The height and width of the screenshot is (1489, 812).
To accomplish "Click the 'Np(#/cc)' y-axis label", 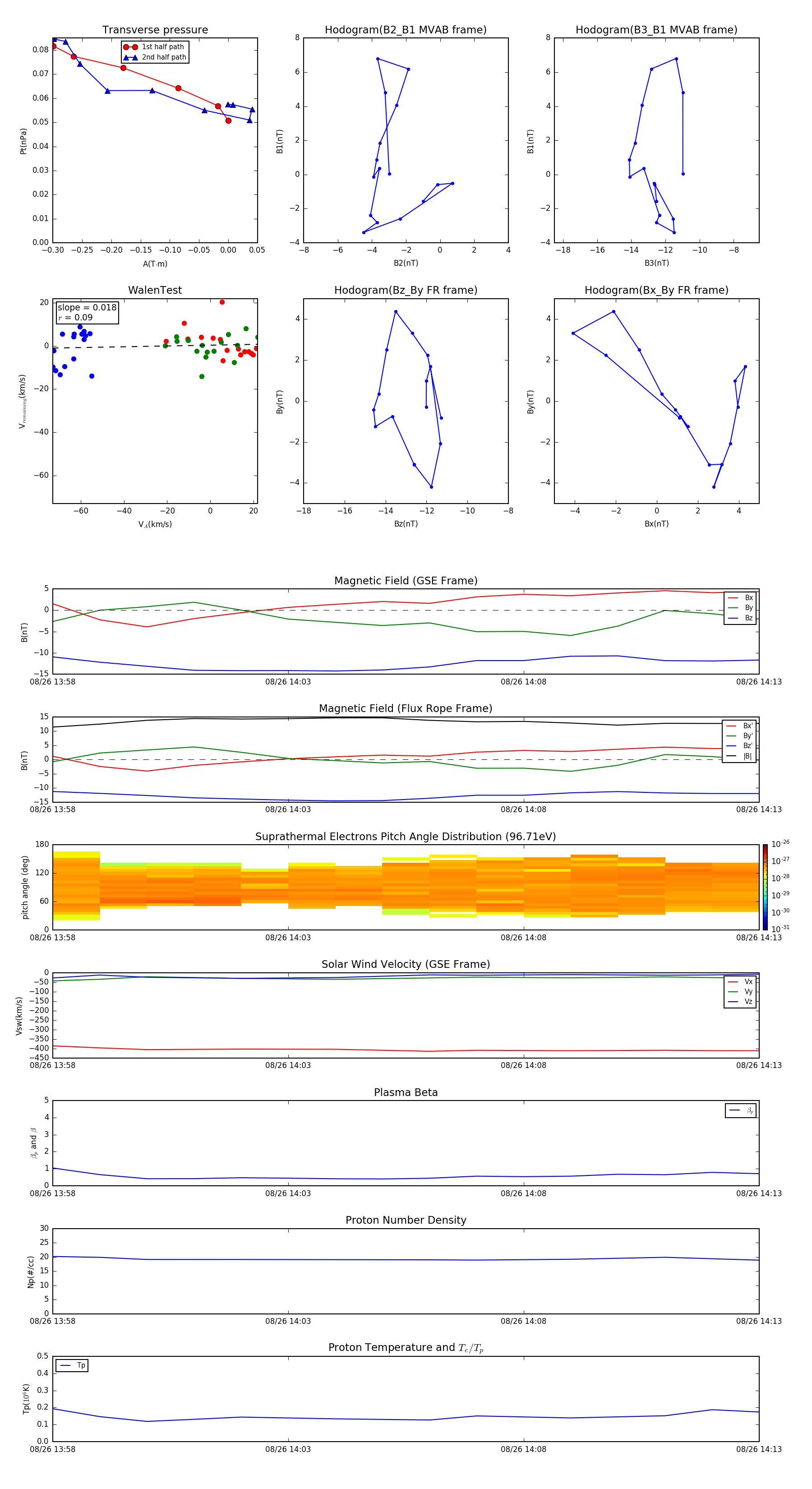I will (x=31, y=1271).
